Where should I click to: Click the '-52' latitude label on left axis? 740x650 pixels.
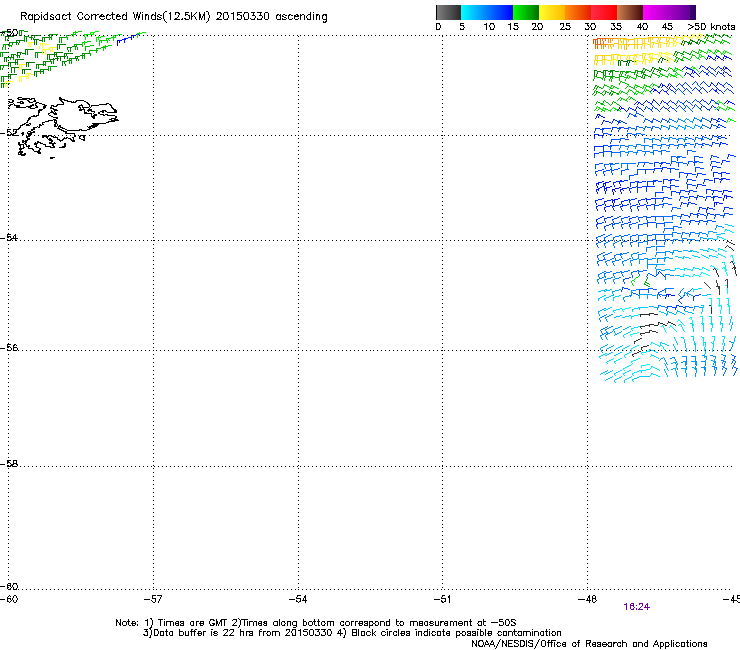click(x=9, y=133)
